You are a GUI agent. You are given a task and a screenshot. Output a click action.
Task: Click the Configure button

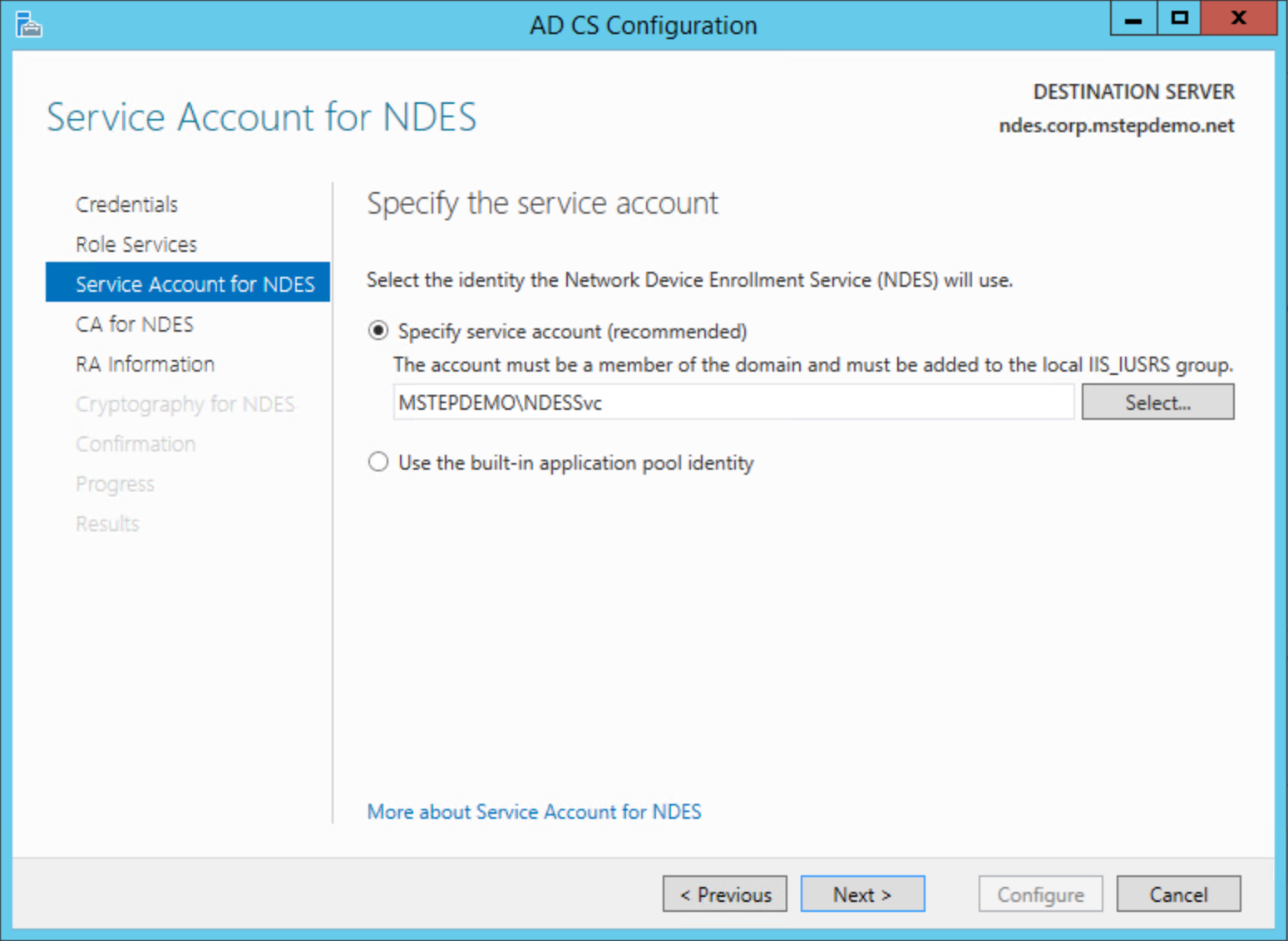click(1040, 894)
